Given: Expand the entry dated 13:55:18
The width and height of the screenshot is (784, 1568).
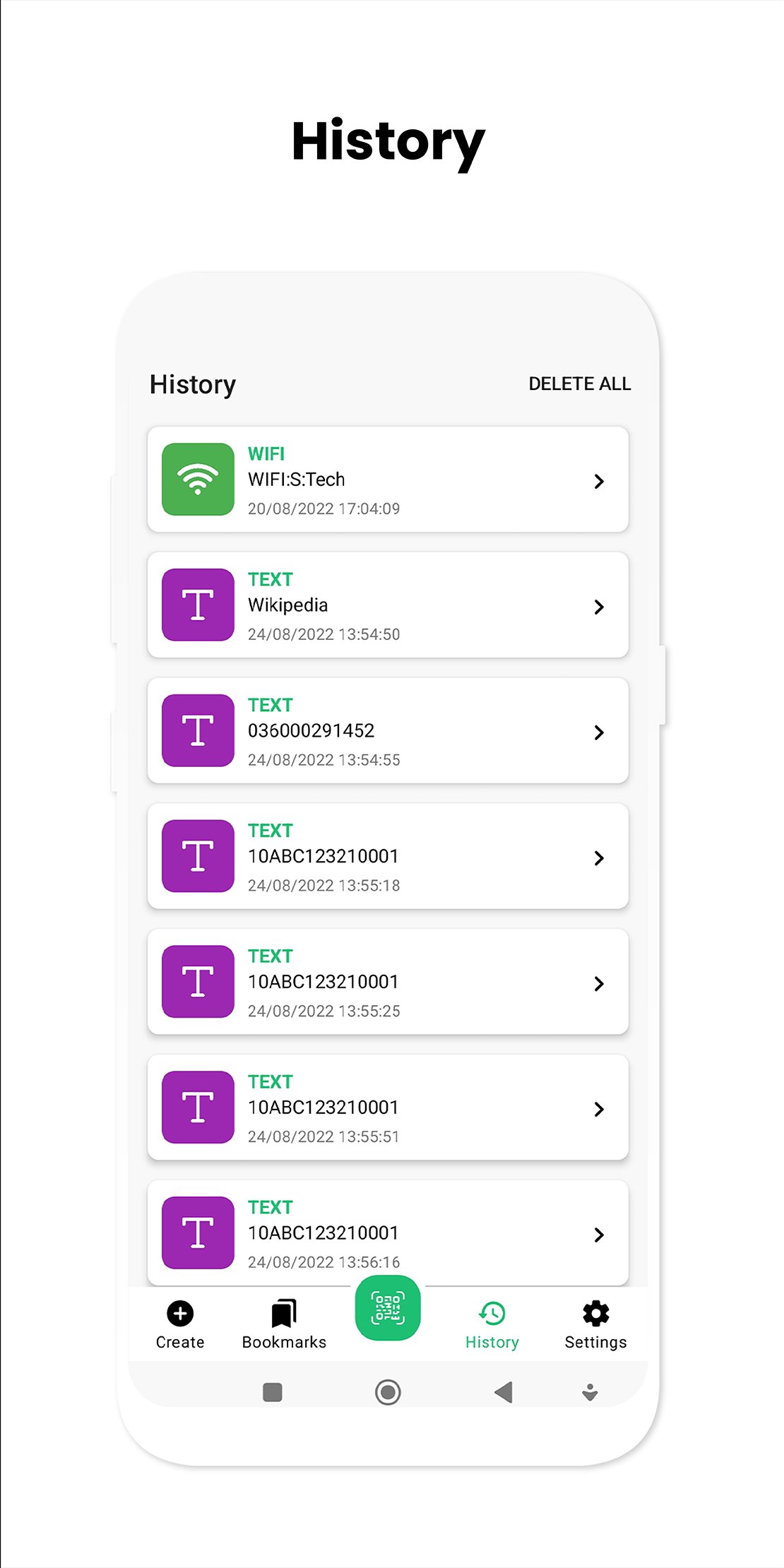Looking at the screenshot, I should coord(599,857).
